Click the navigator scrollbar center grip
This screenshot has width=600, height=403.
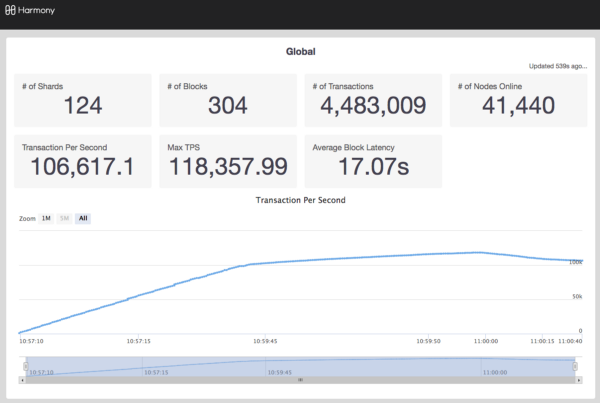(298, 380)
